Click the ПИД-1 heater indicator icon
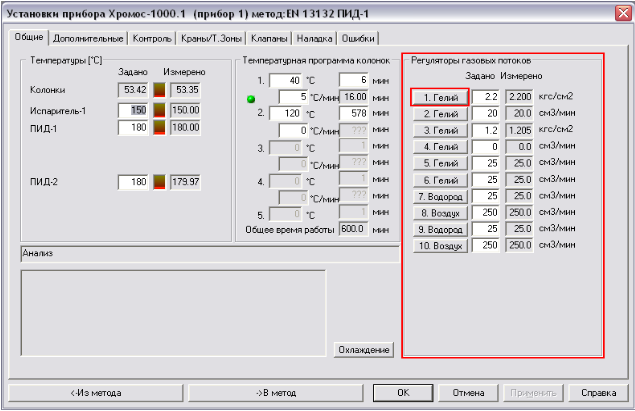Viewport: 635px width, 411px height. pos(157,128)
